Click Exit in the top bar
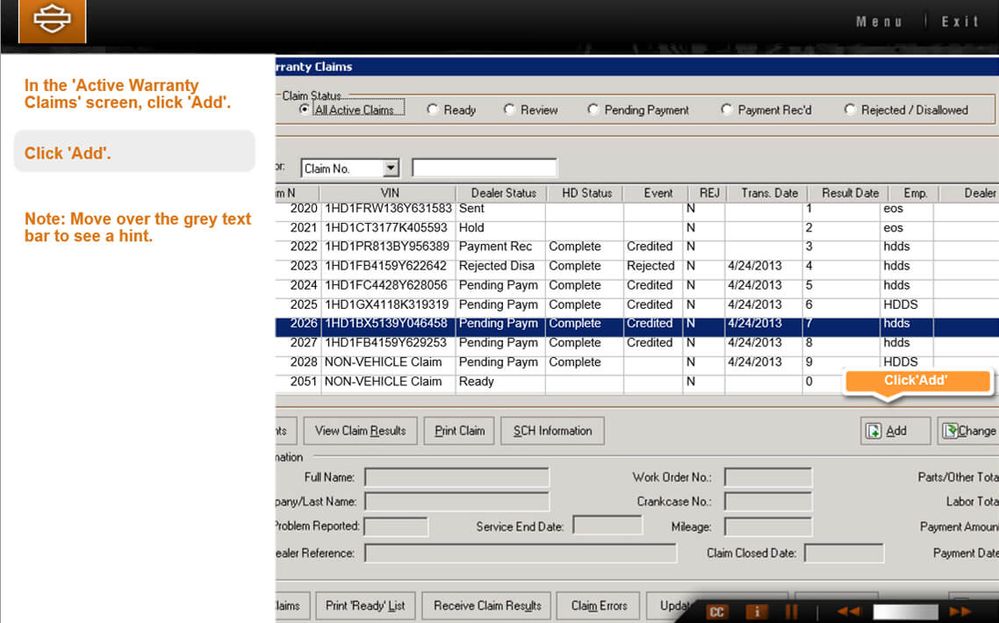 click(x=959, y=22)
